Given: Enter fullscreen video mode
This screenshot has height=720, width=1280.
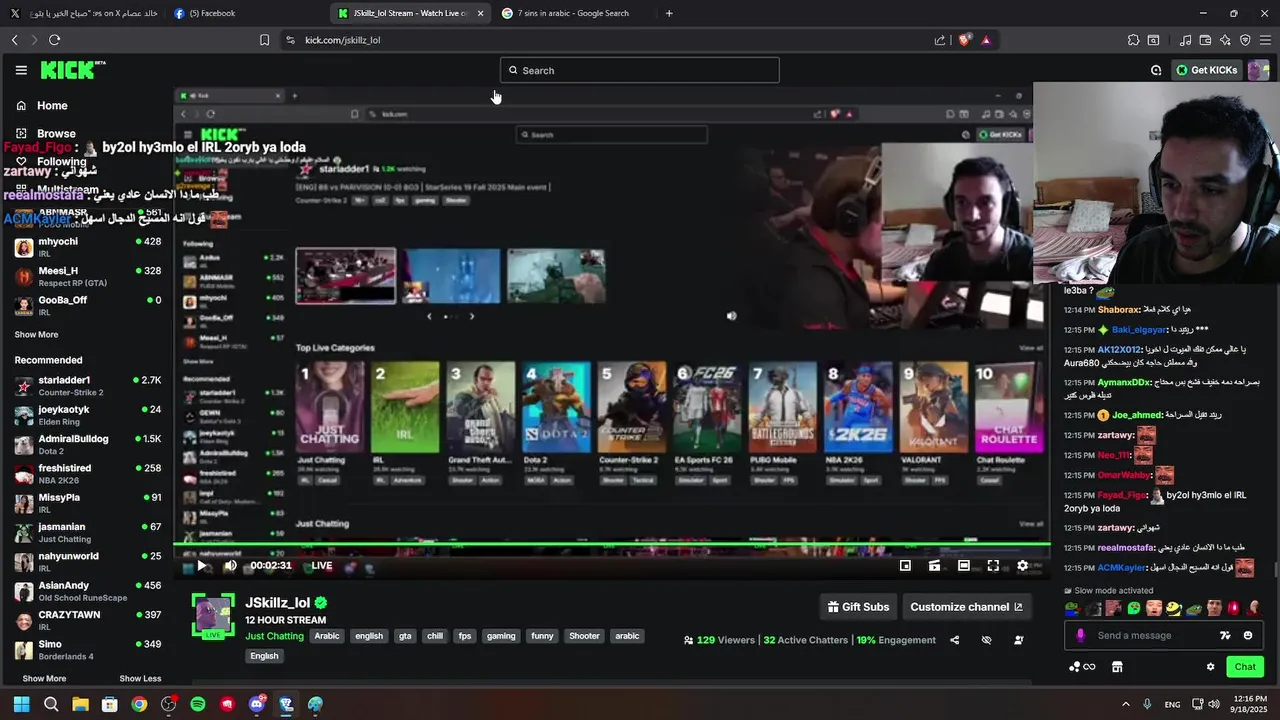Looking at the screenshot, I should pos(993,565).
